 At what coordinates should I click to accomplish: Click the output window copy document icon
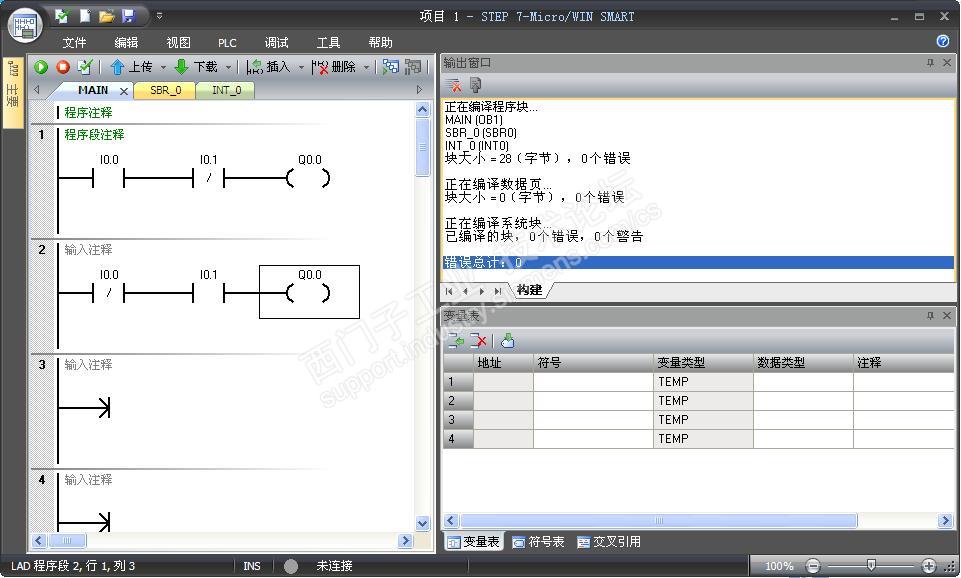(x=476, y=85)
